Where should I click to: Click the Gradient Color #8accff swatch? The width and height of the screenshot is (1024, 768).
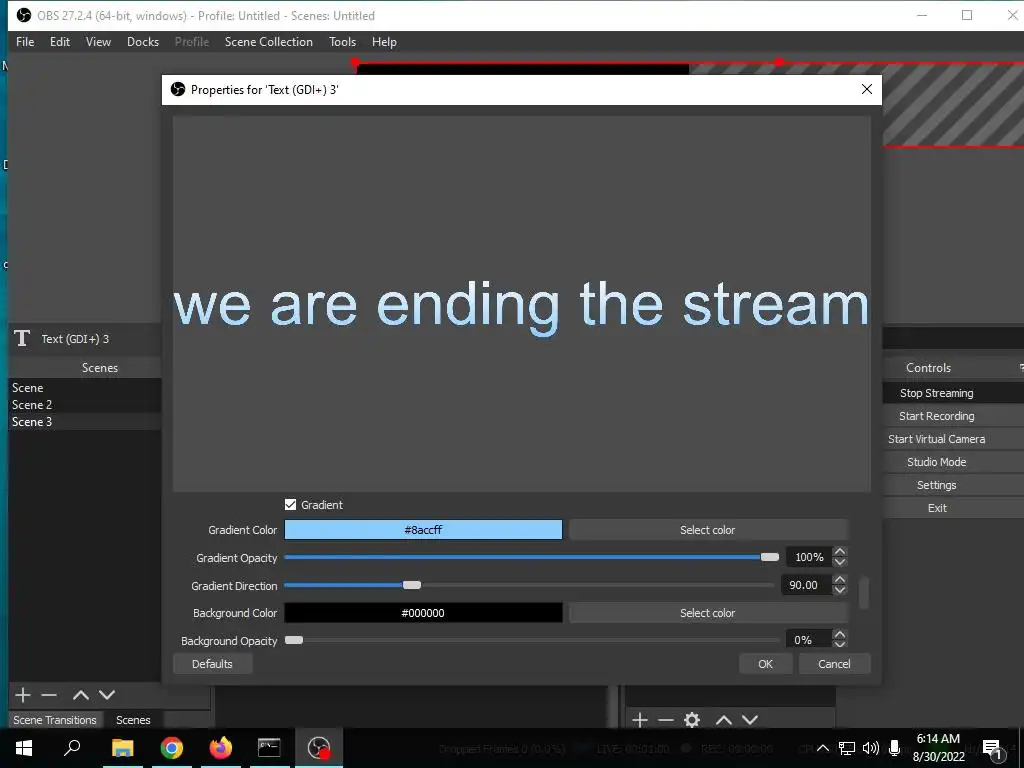click(423, 530)
